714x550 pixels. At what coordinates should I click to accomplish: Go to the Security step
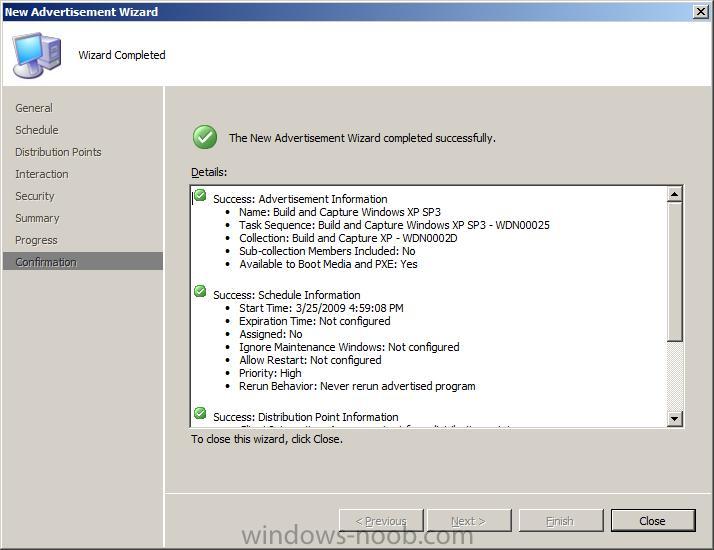pyautogui.click(x=35, y=196)
